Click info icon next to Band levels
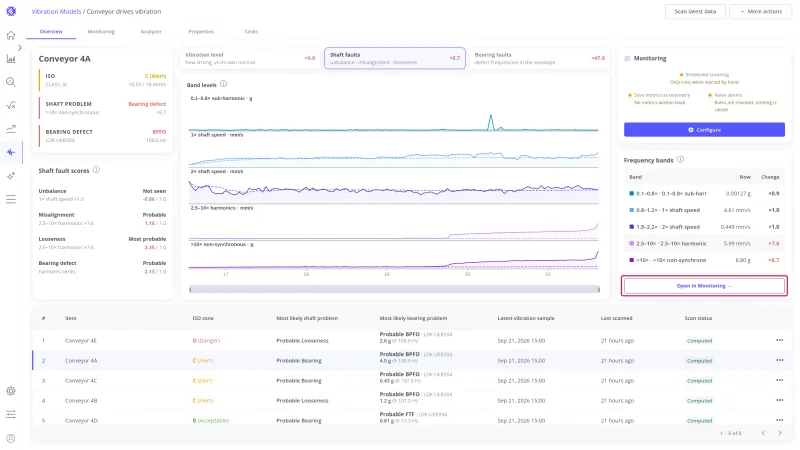The height and width of the screenshot is (450, 800). click(x=223, y=84)
